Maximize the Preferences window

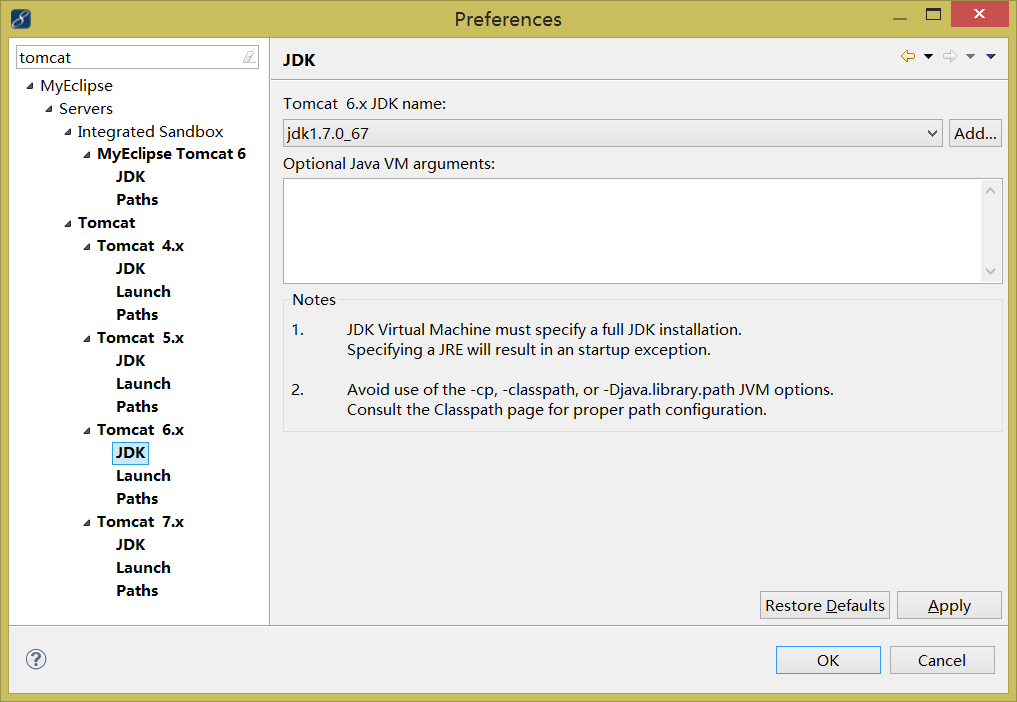pyautogui.click(x=933, y=14)
